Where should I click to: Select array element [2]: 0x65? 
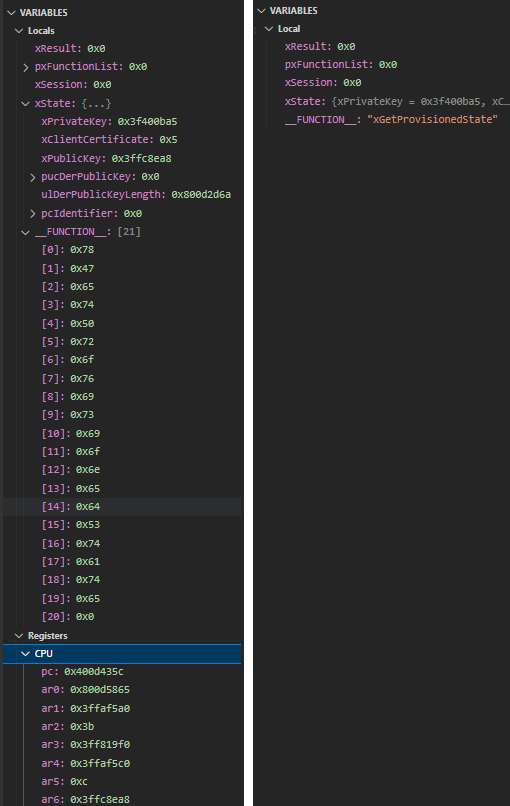click(x=67, y=286)
